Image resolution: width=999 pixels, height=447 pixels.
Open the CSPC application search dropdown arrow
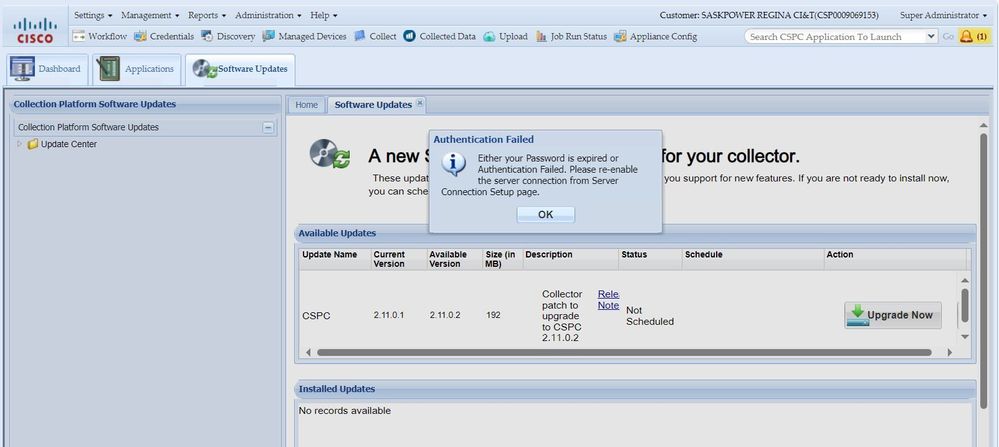tap(931, 36)
